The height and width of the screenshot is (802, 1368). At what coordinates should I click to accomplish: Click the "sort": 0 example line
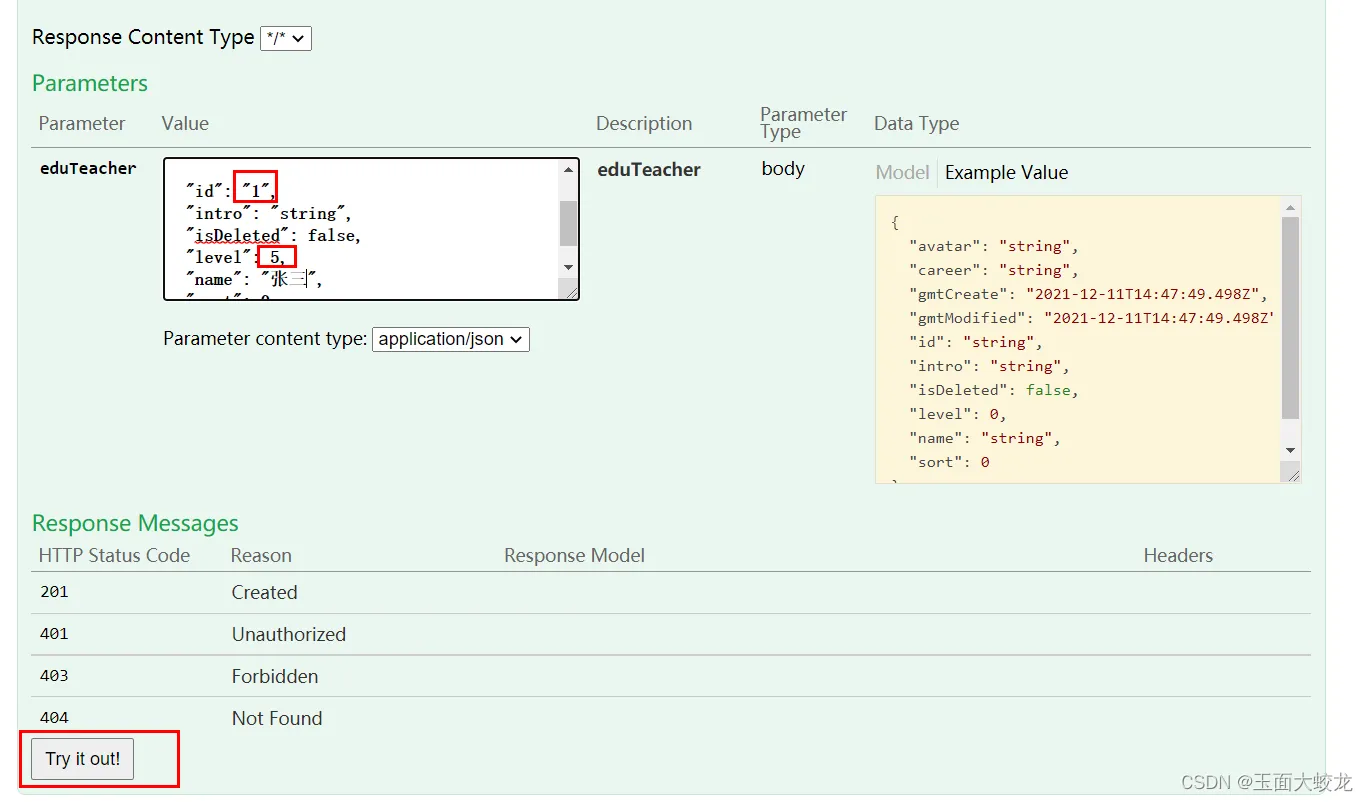point(949,462)
